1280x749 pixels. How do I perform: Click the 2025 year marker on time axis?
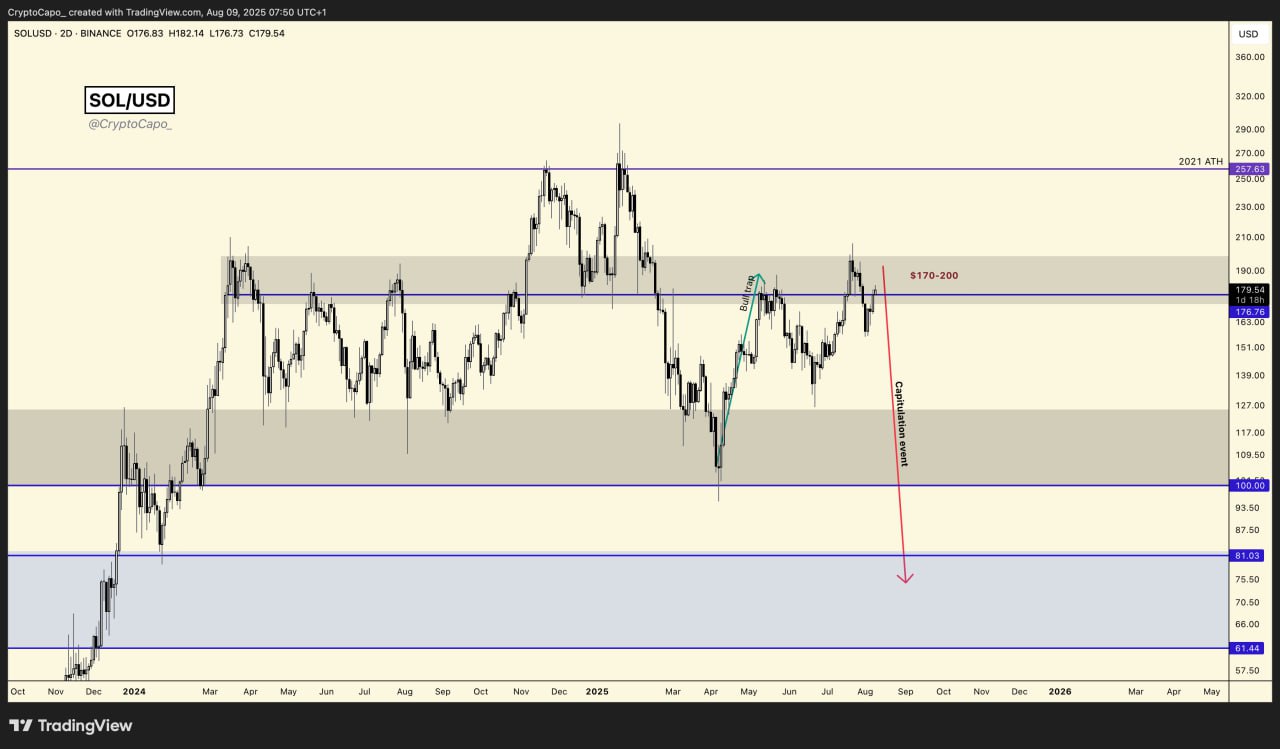[597, 691]
